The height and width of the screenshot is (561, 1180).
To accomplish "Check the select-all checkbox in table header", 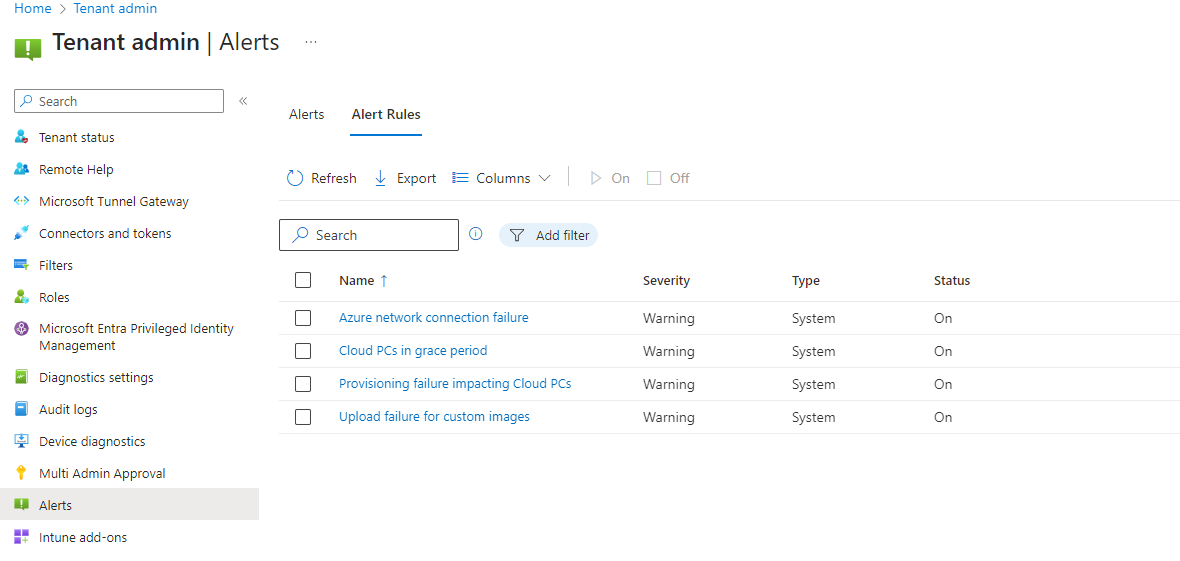I will (303, 280).
